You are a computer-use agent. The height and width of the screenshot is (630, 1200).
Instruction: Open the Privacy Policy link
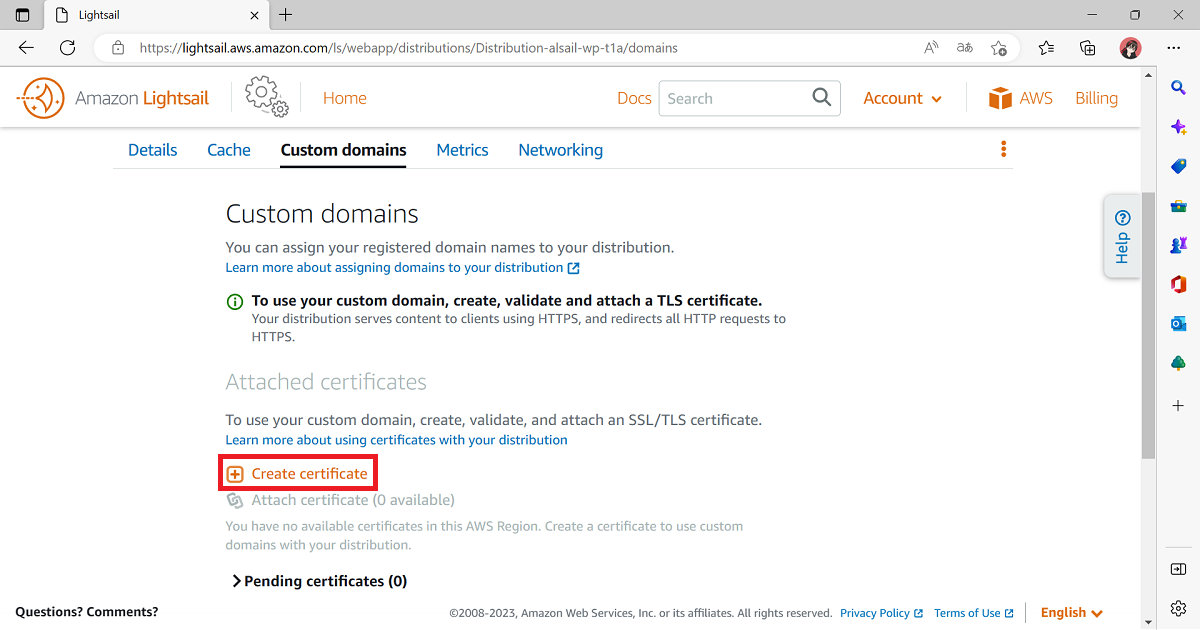[876, 612]
